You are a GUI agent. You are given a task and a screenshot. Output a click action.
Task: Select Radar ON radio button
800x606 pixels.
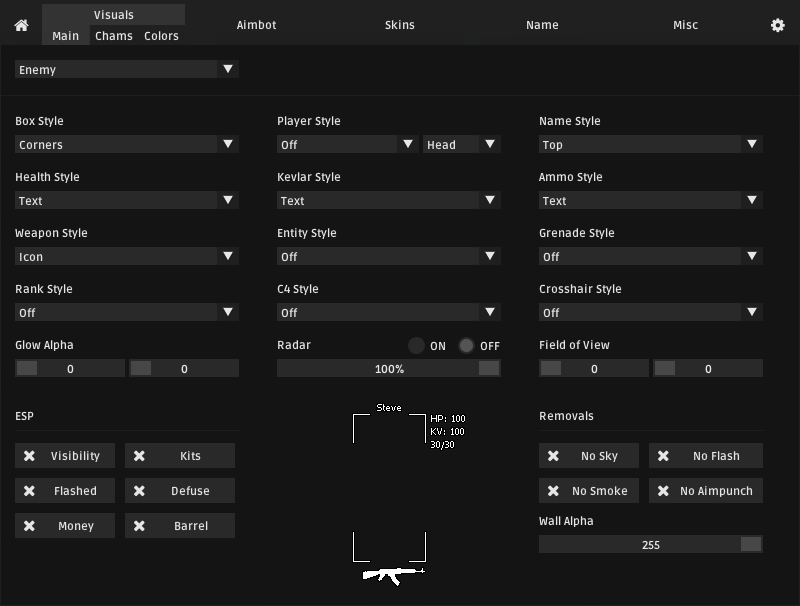coord(416,345)
